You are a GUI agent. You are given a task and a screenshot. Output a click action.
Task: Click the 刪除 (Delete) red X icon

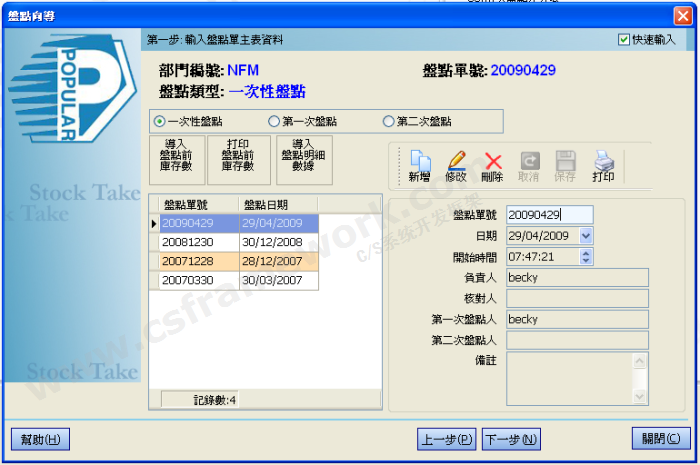[x=492, y=165]
